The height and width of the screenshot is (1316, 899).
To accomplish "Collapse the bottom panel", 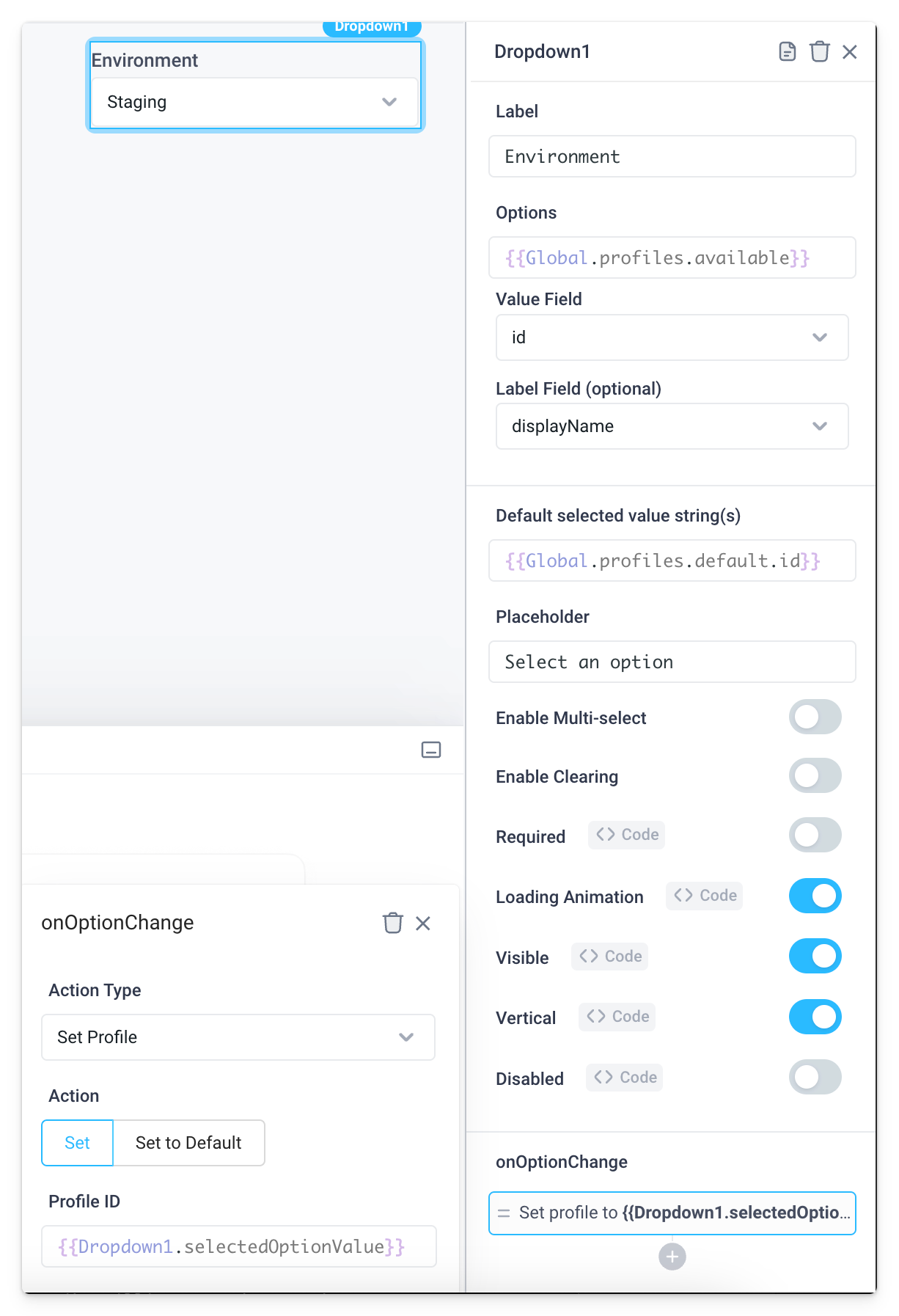I will click(x=430, y=750).
